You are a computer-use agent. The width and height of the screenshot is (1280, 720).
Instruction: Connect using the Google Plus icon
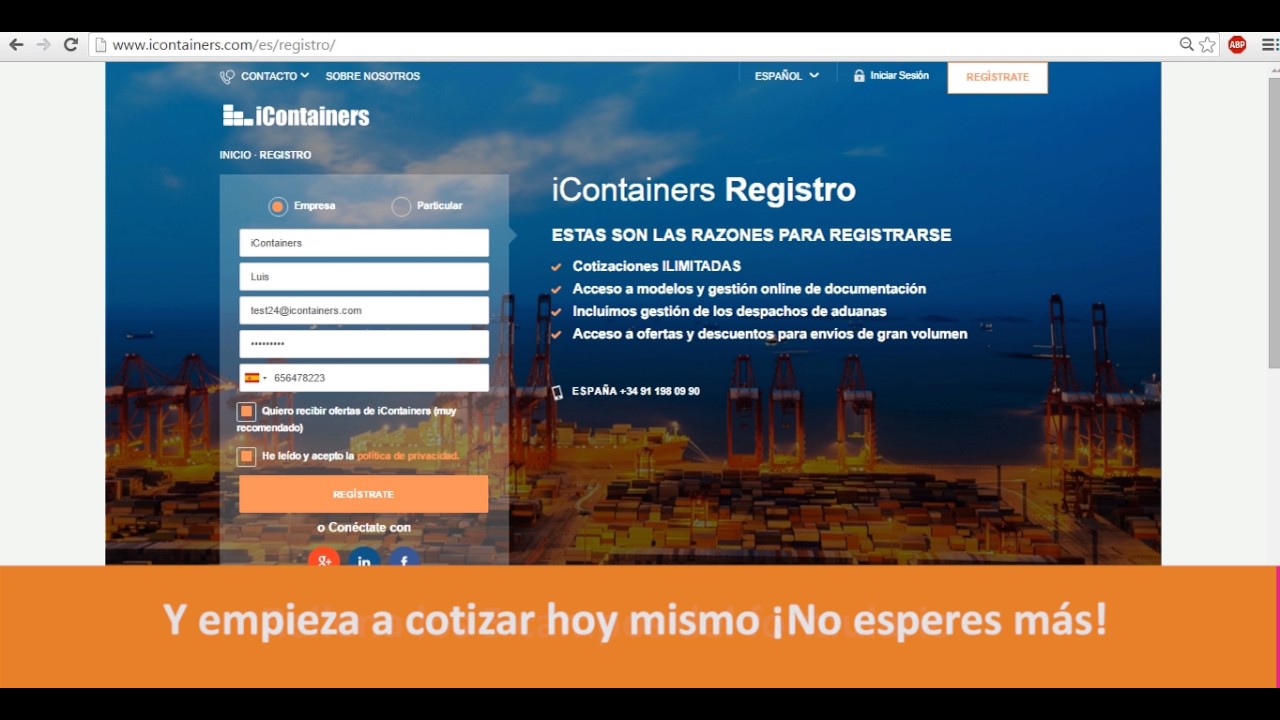[324, 556]
